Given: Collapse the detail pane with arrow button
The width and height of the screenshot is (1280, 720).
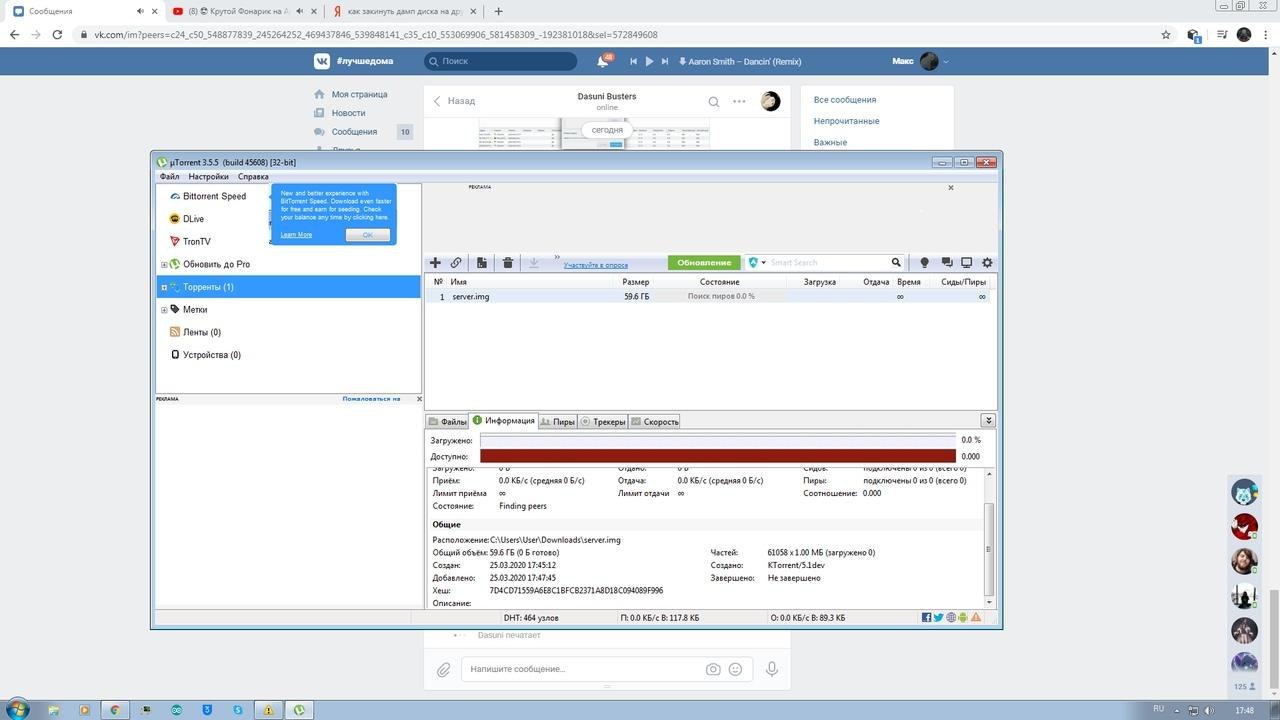Looking at the screenshot, I should [x=988, y=420].
